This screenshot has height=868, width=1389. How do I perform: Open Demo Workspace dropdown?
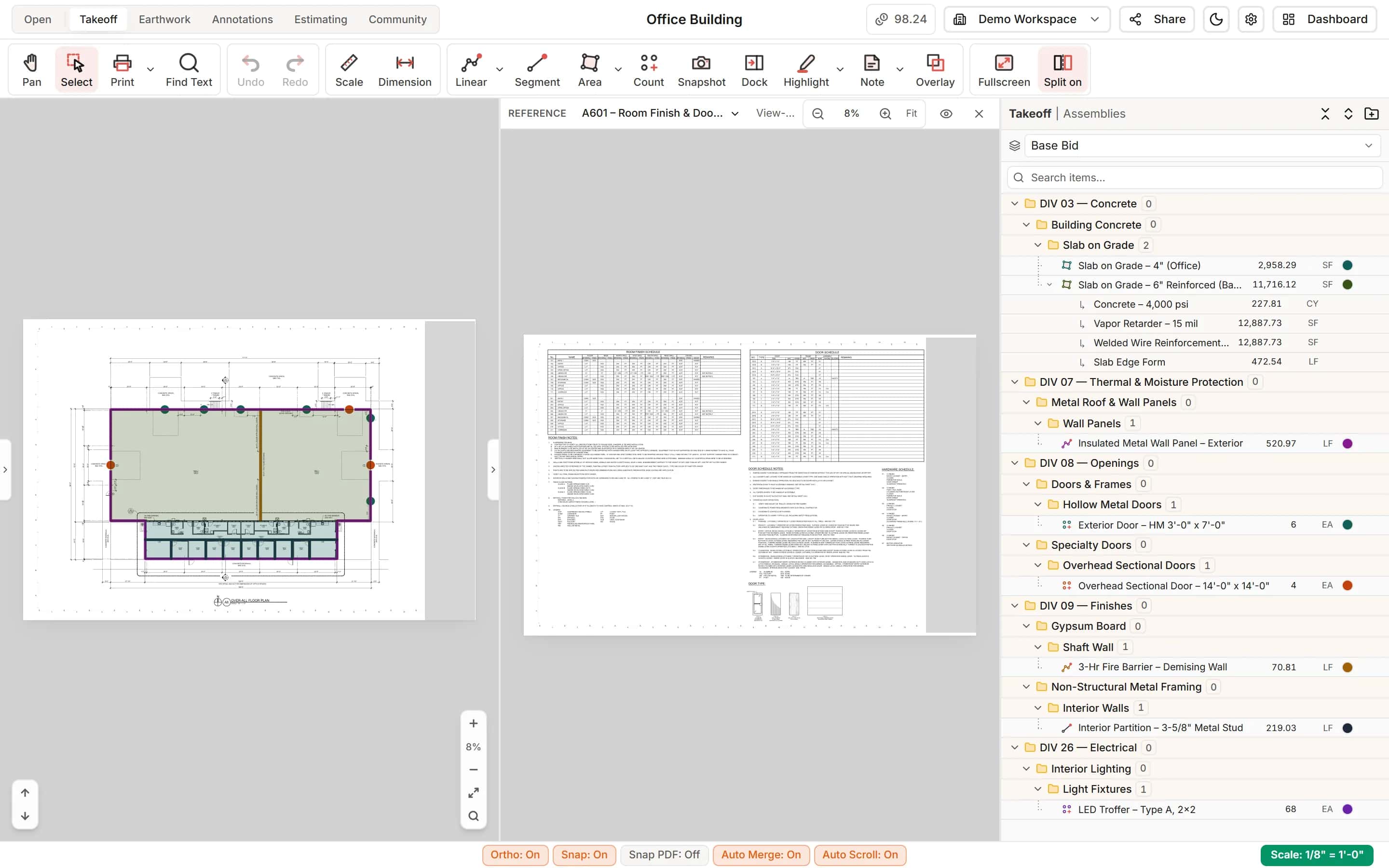click(x=1026, y=19)
